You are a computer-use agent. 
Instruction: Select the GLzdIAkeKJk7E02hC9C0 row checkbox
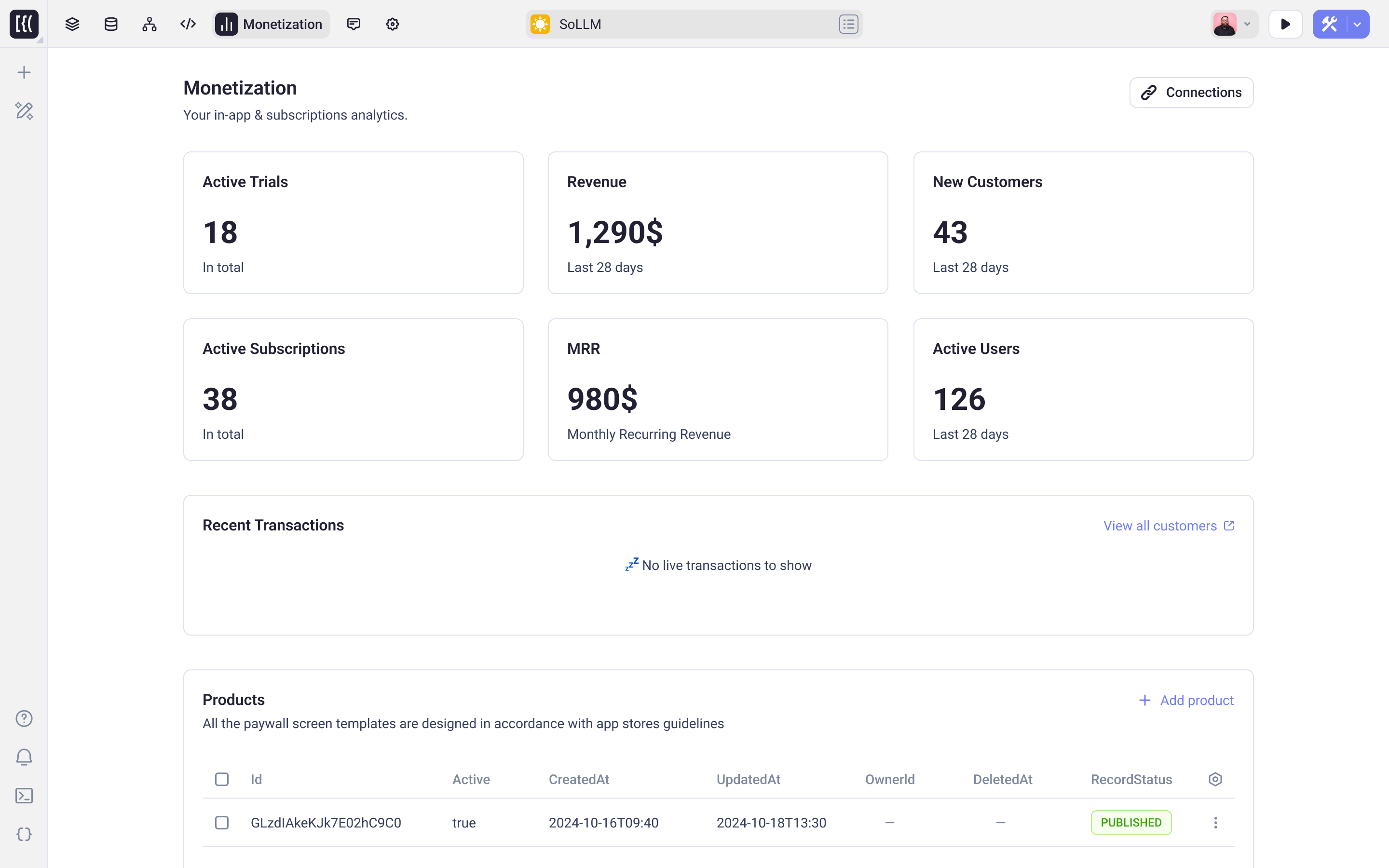221,822
